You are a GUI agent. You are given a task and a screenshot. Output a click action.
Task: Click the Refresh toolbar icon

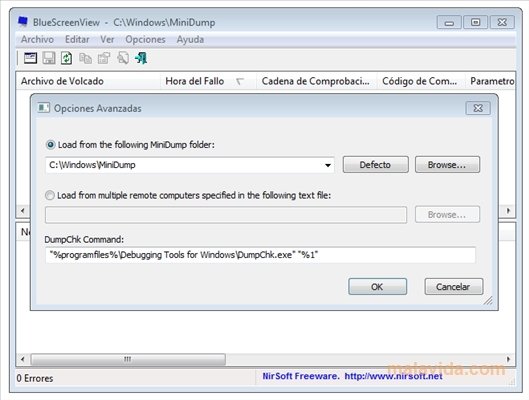coord(66,58)
